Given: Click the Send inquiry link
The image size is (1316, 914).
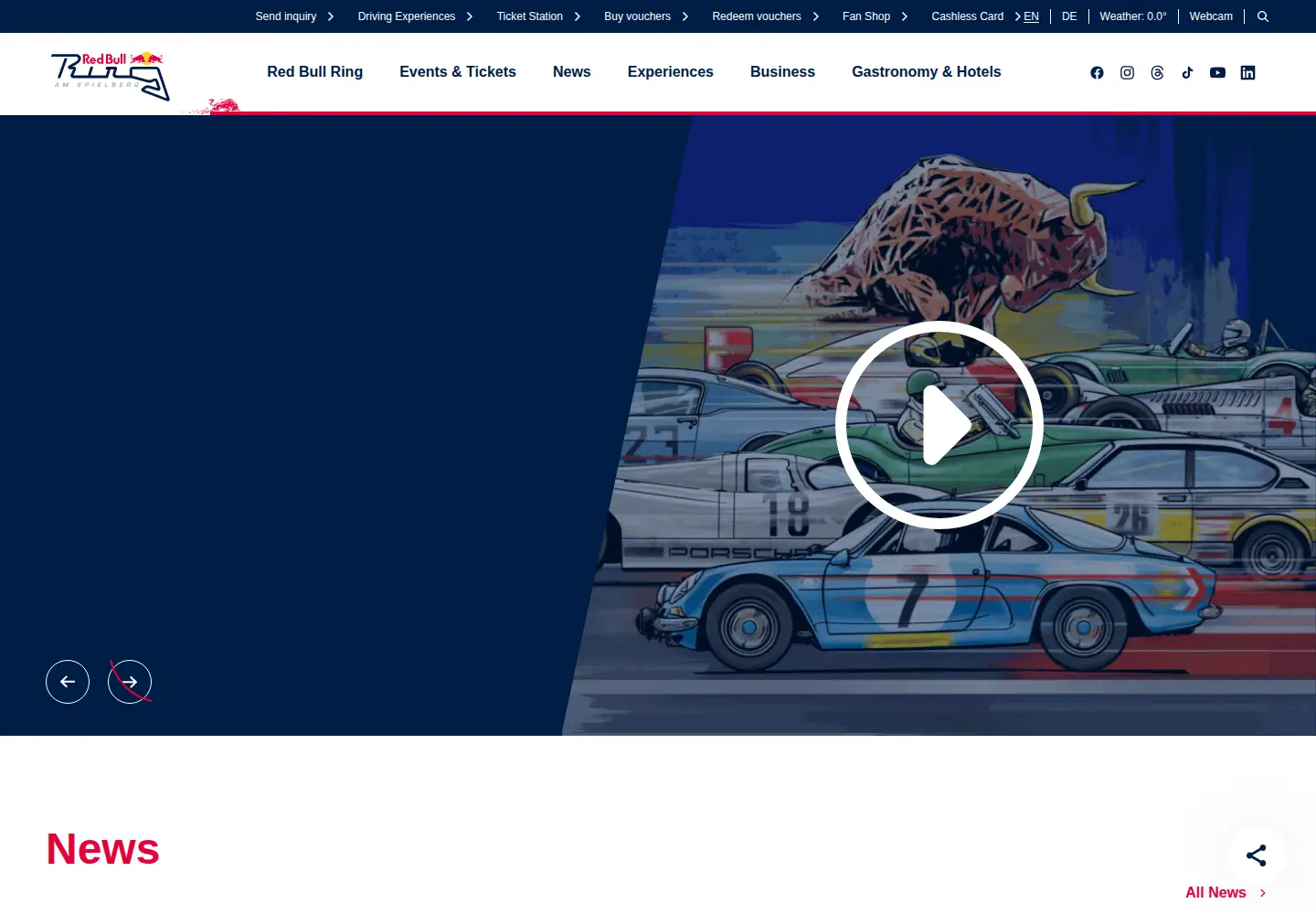Looking at the screenshot, I should pyautogui.click(x=295, y=16).
